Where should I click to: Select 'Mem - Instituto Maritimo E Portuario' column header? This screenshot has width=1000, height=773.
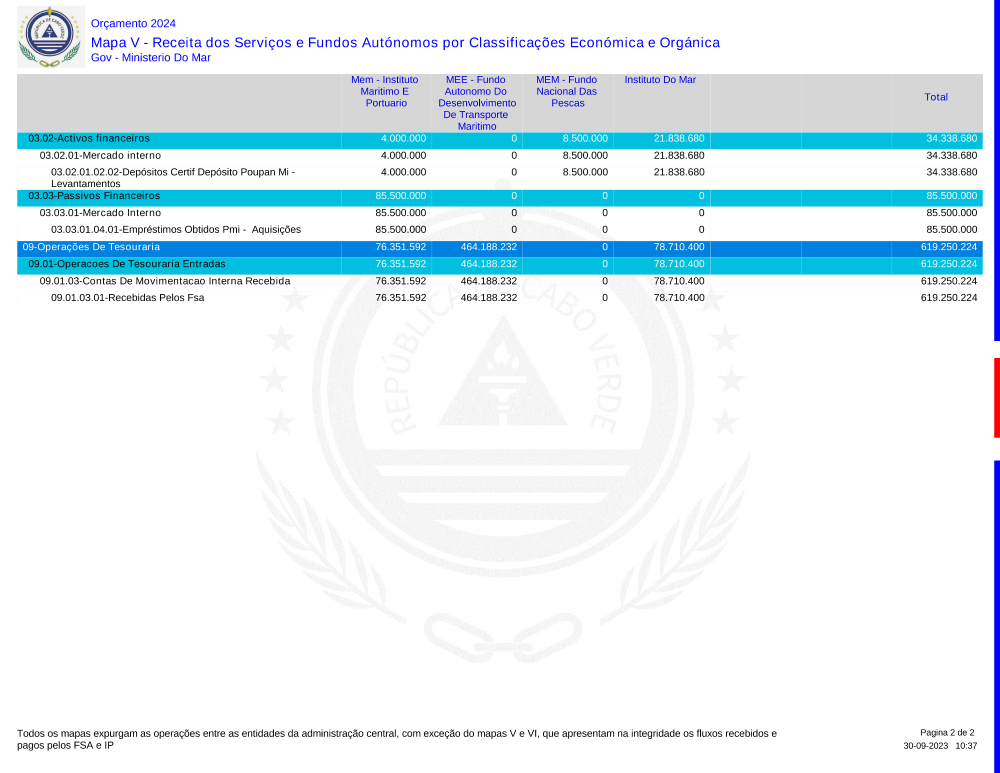coord(385,91)
